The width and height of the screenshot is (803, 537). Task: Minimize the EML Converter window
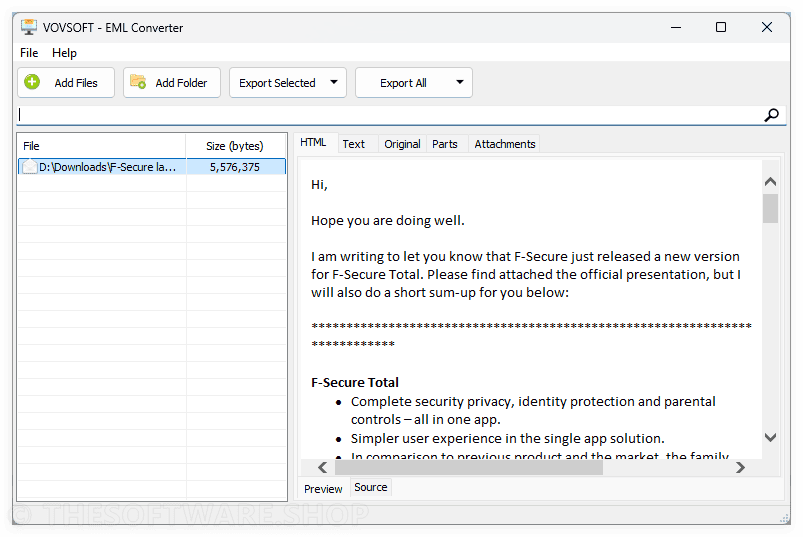(x=676, y=27)
